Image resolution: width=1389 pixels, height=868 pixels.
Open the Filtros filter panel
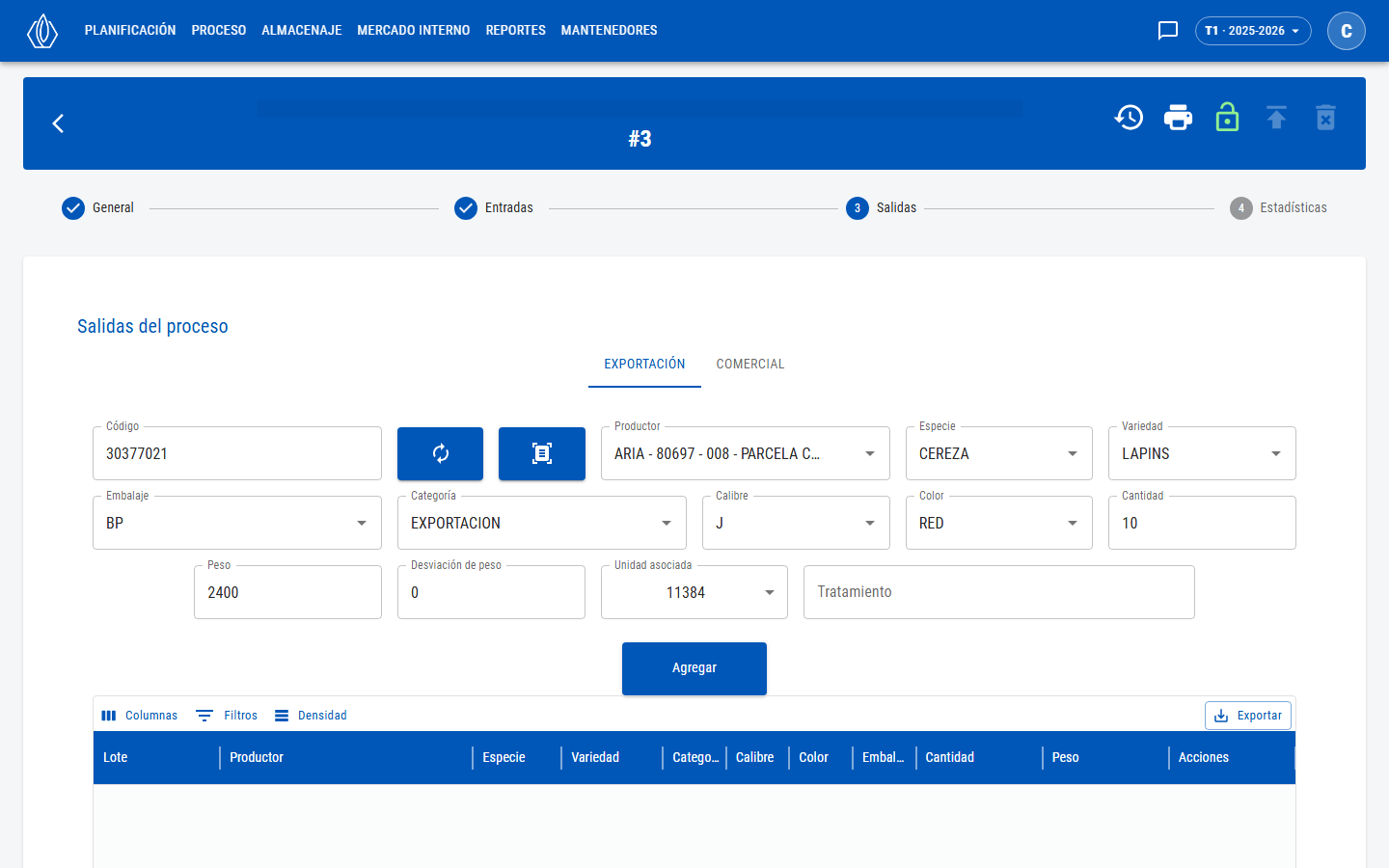227,716
